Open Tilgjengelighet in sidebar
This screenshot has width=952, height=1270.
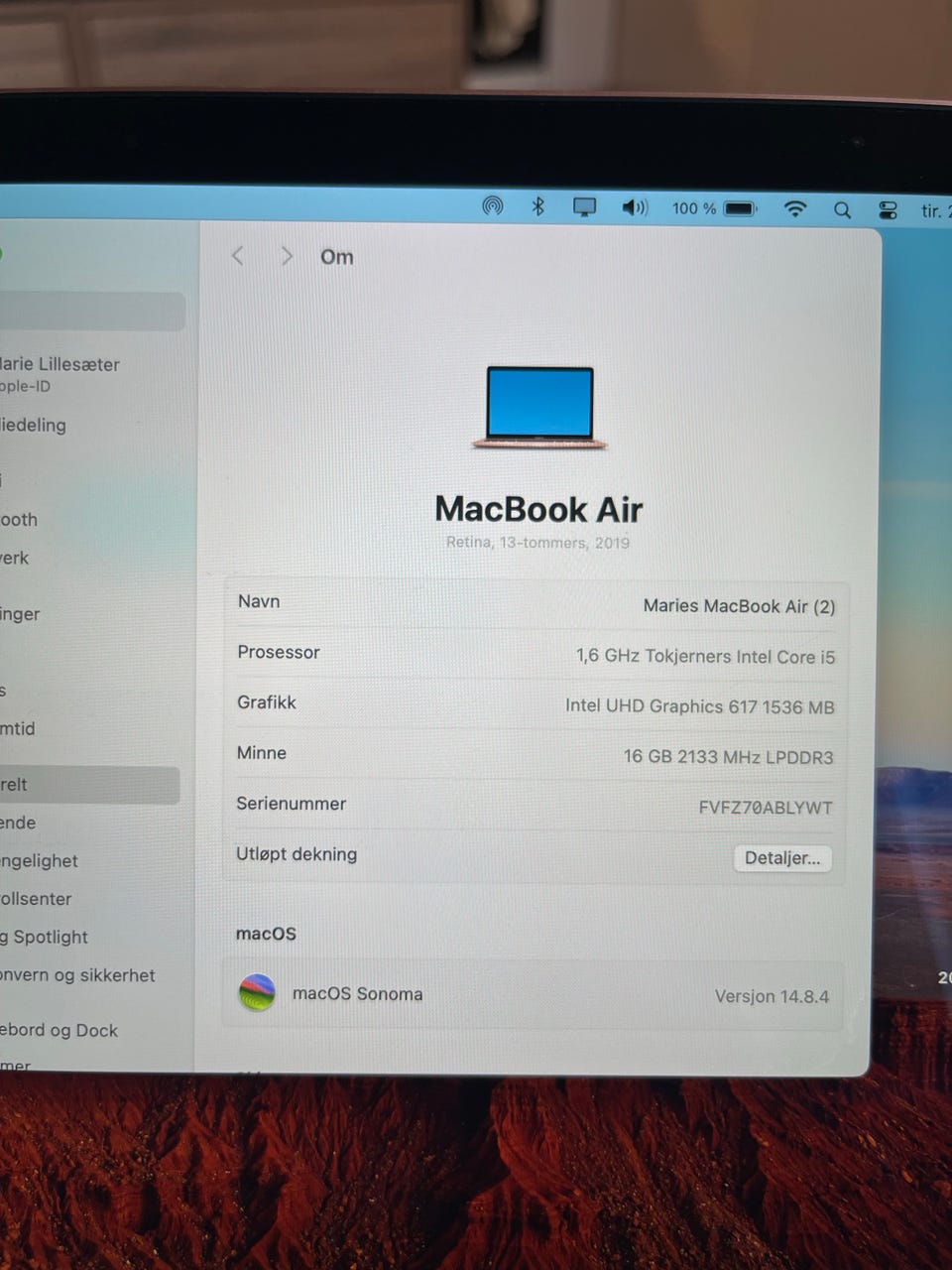tap(40, 860)
